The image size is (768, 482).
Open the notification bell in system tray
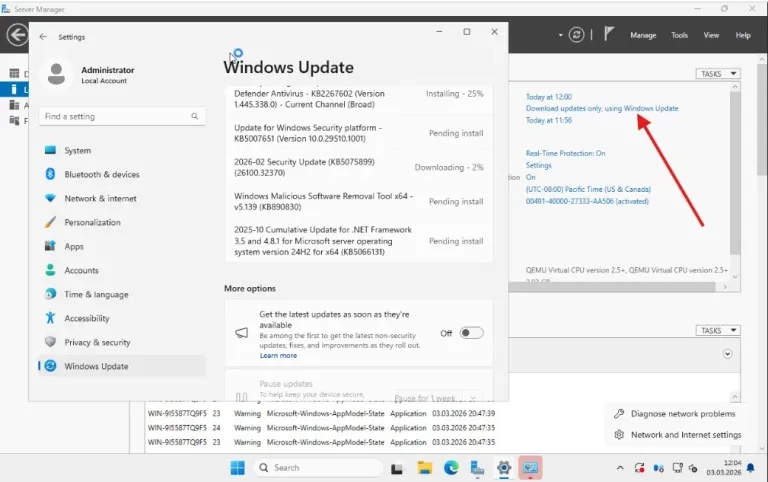(750, 468)
